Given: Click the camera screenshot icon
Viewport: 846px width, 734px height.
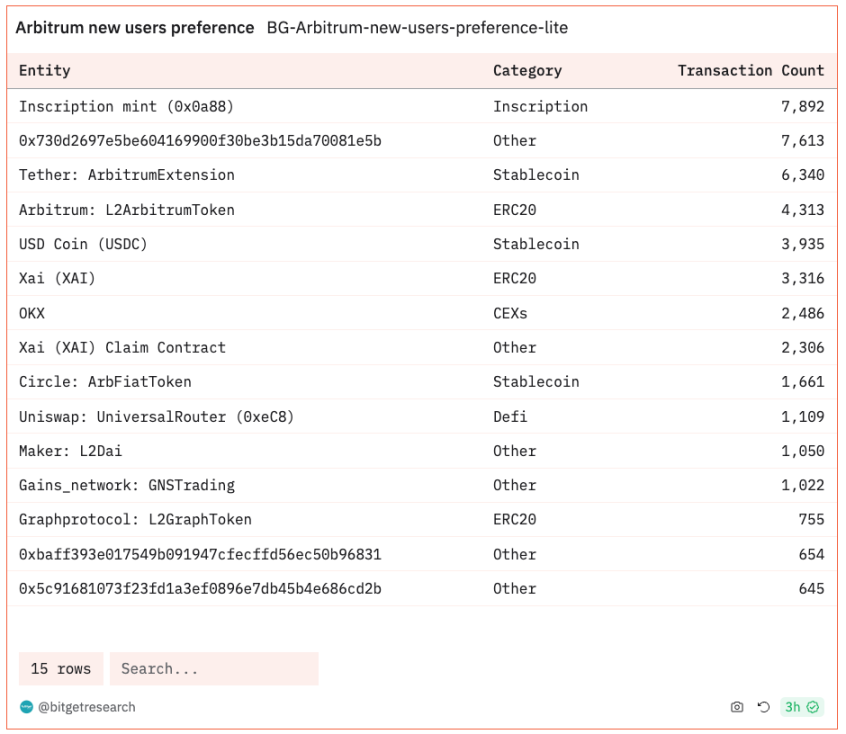Looking at the screenshot, I should [x=737, y=707].
